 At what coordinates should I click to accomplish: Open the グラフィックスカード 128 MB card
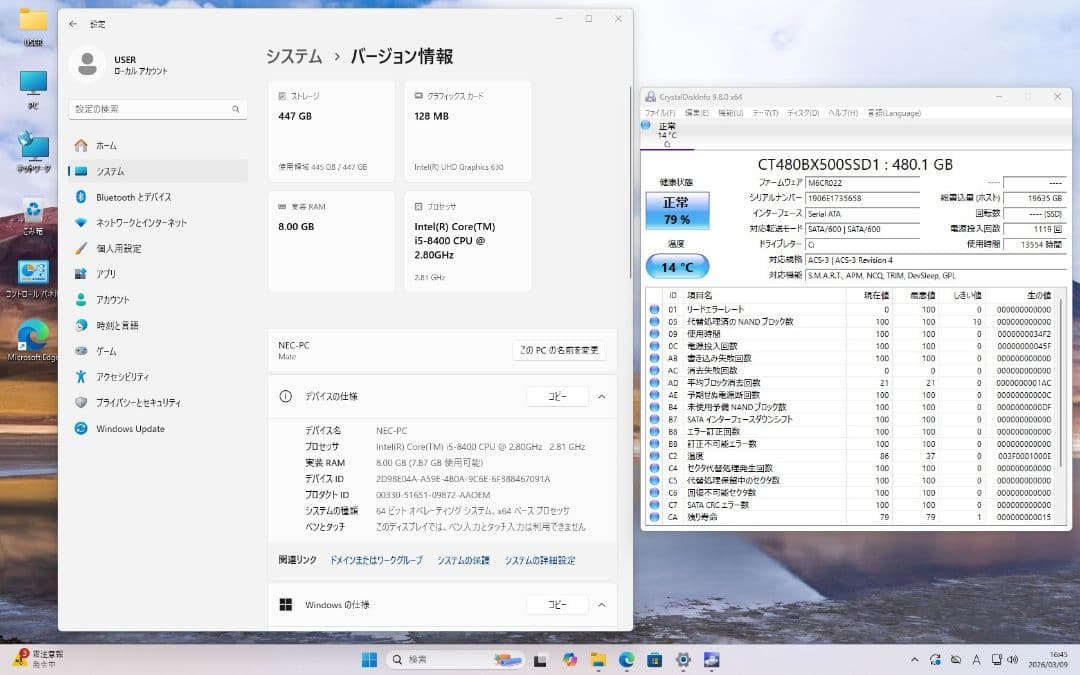point(468,132)
